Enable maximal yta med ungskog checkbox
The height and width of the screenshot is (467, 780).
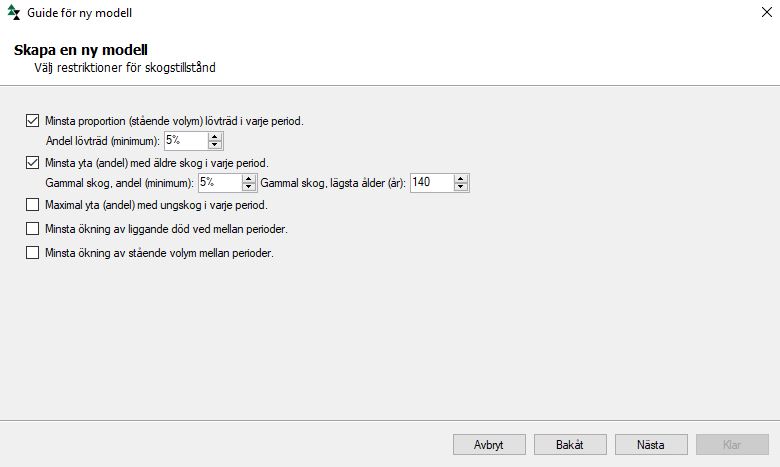coord(33,205)
